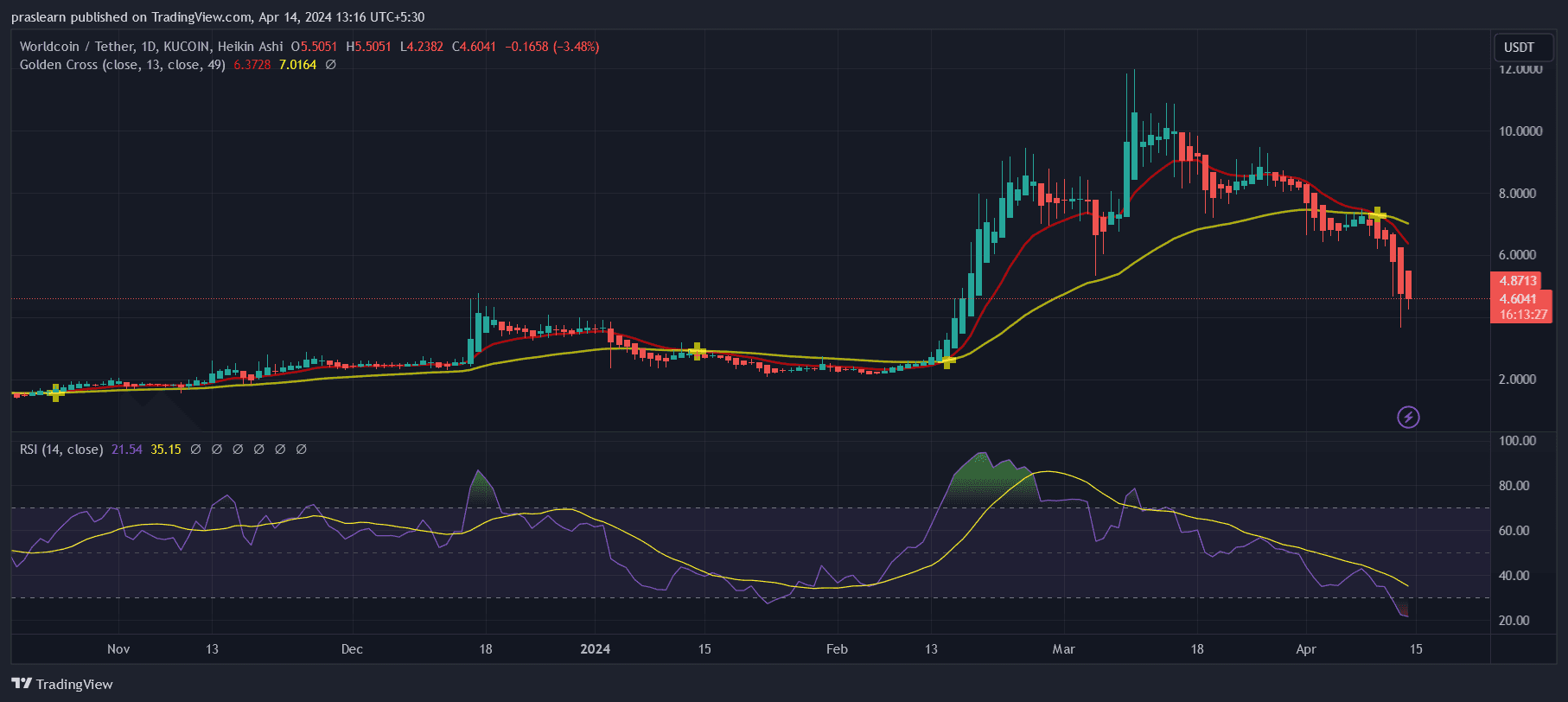Image resolution: width=1568 pixels, height=702 pixels.
Task: Select the RSI (14, close) indicator legend
Action: point(61,450)
